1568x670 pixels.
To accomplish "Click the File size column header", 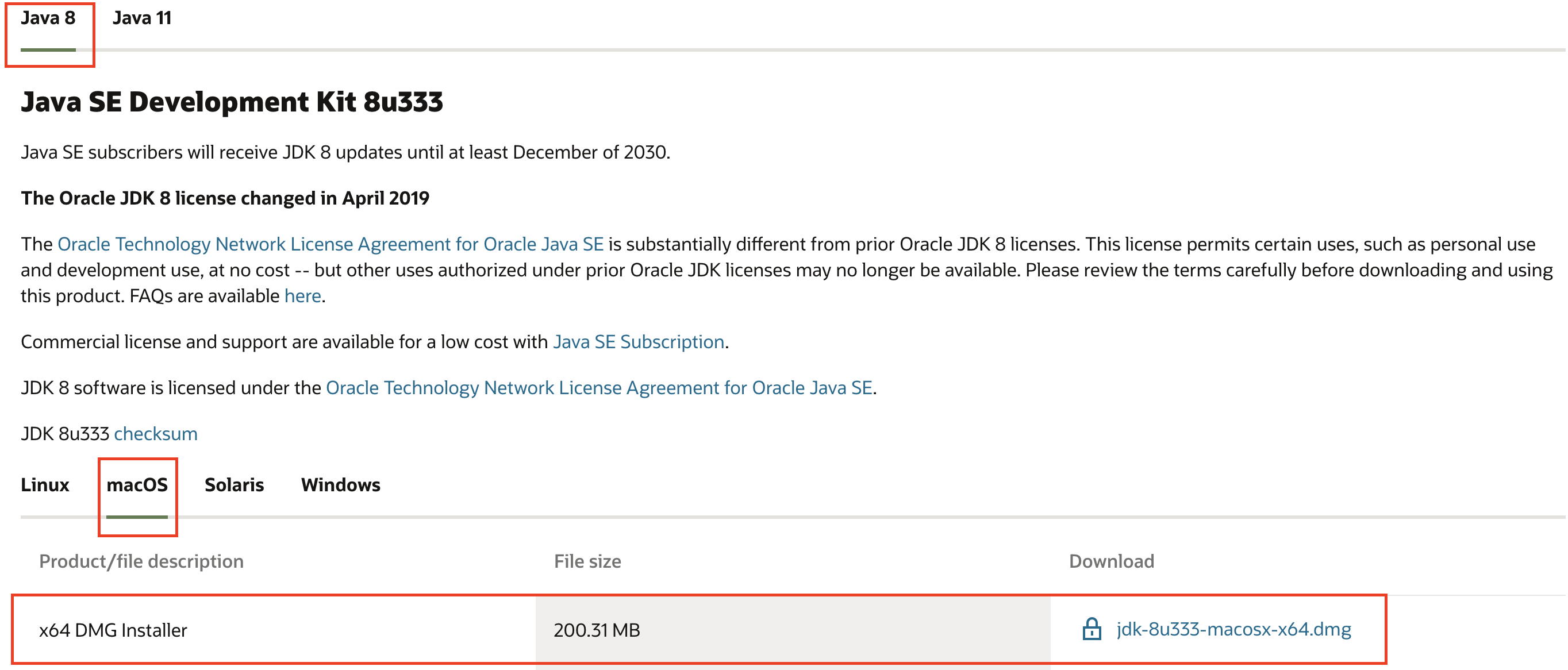I will pyautogui.click(x=587, y=561).
